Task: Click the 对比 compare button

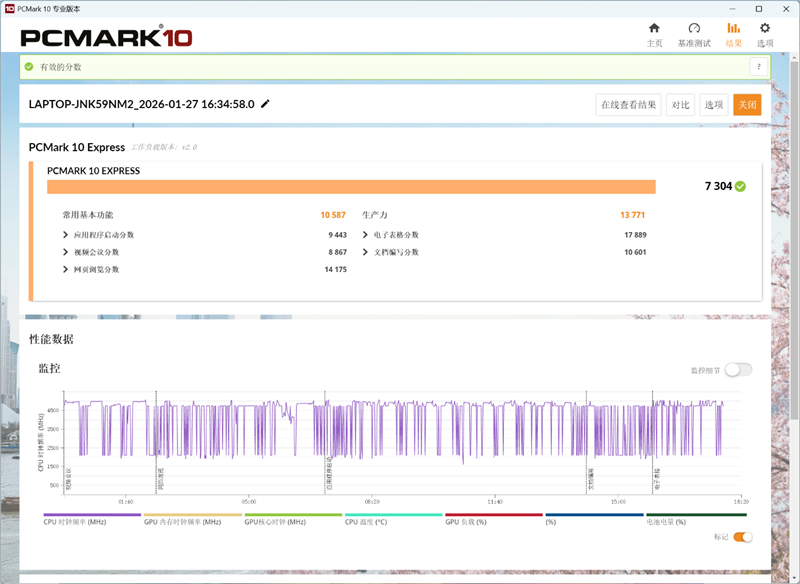Action: point(680,105)
